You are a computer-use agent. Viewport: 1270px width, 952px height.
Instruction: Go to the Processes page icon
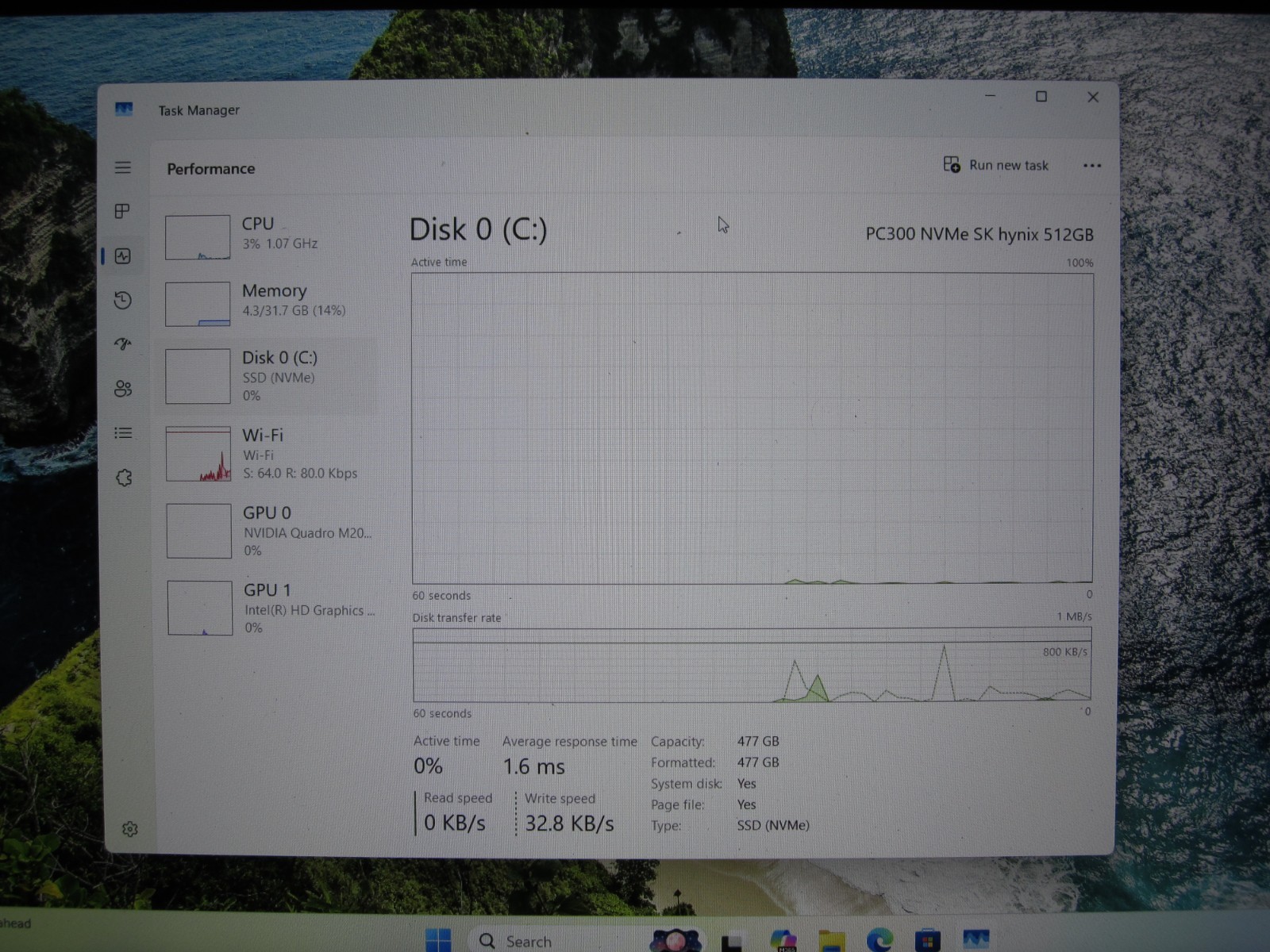click(x=122, y=211)
